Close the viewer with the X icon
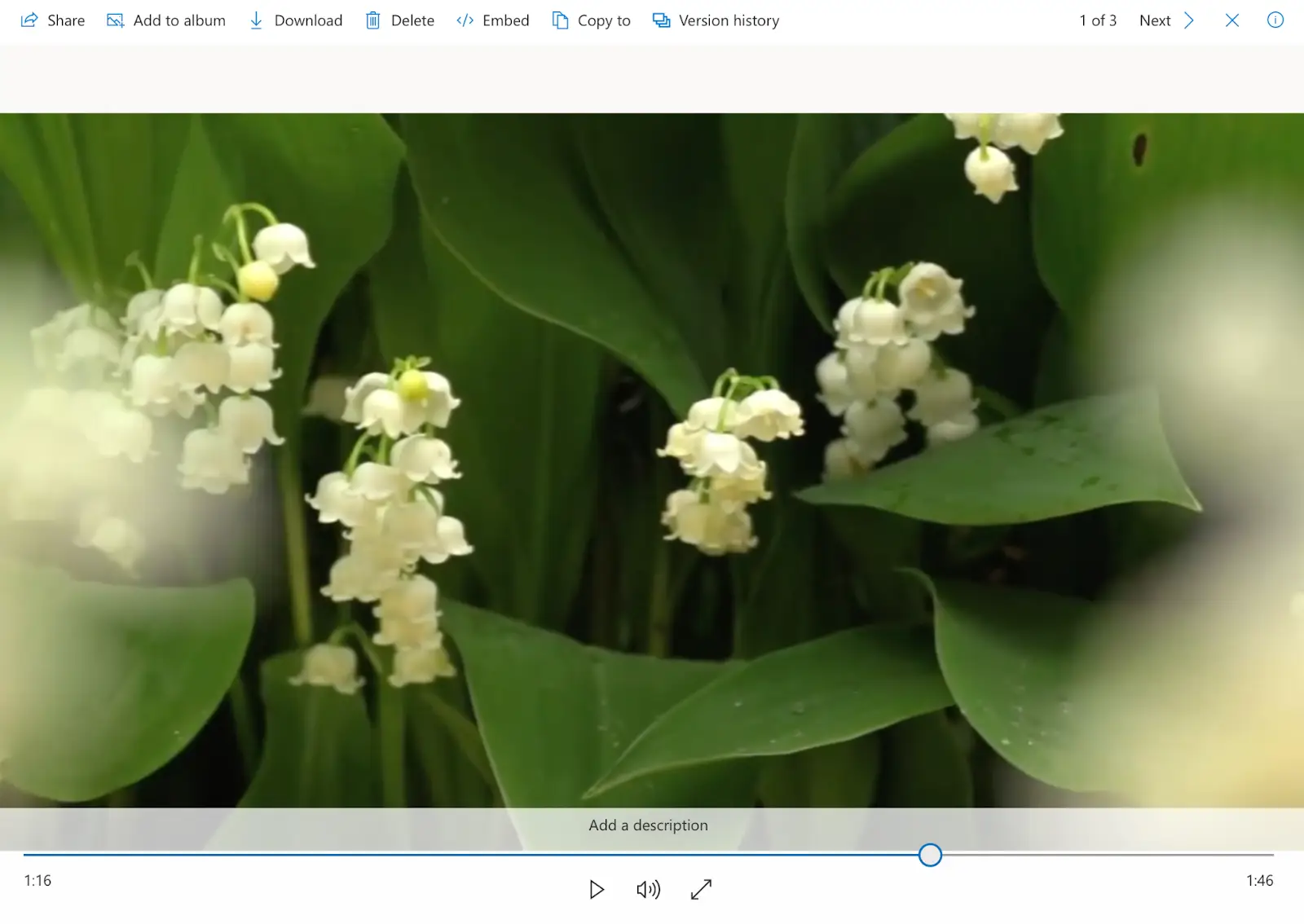 coord(1231,20)
